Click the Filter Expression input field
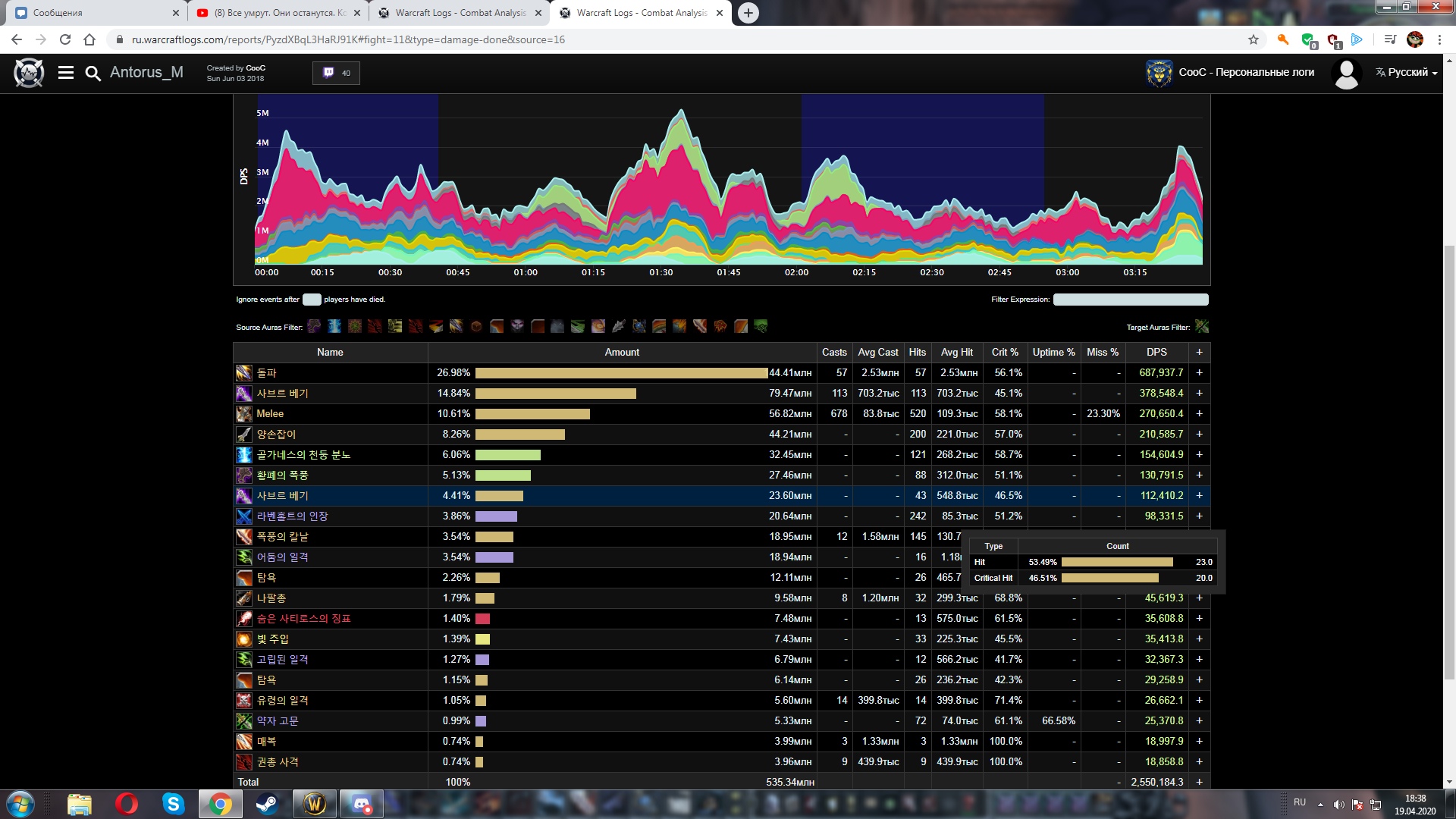This screenshot has width=1456, height=819. [1130, 300]
